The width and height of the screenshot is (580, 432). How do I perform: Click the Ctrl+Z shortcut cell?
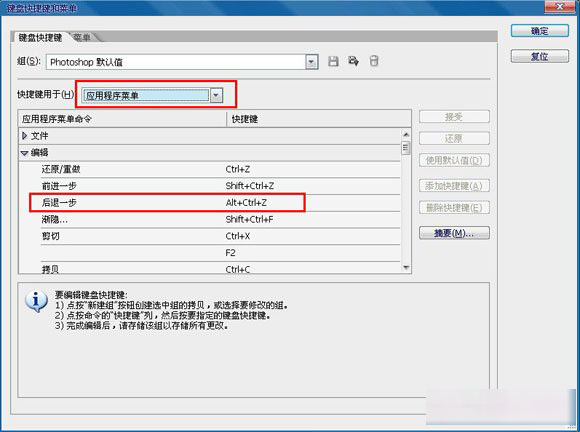[238, 169]
